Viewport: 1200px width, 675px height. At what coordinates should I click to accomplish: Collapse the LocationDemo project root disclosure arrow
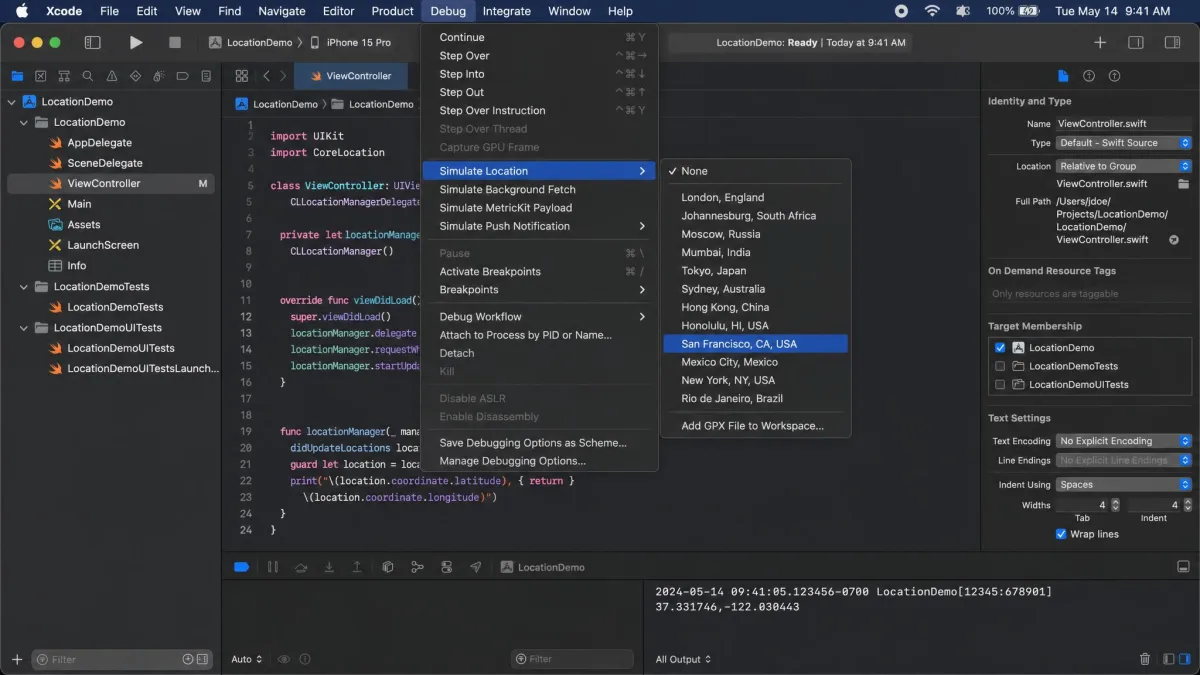point(13,102)
